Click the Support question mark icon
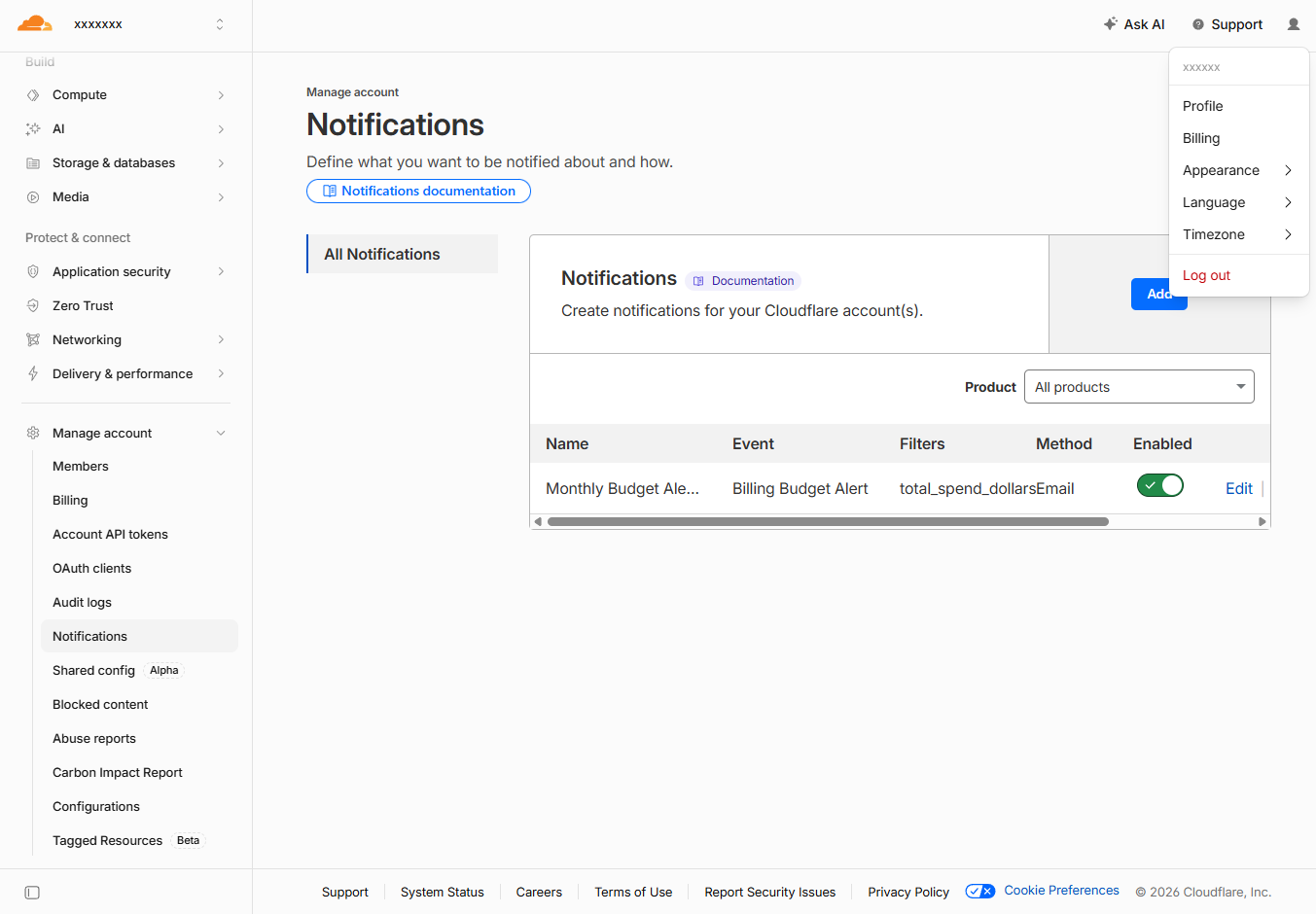Viewport: 1316px width, 914px height. tap(1198, 25)
